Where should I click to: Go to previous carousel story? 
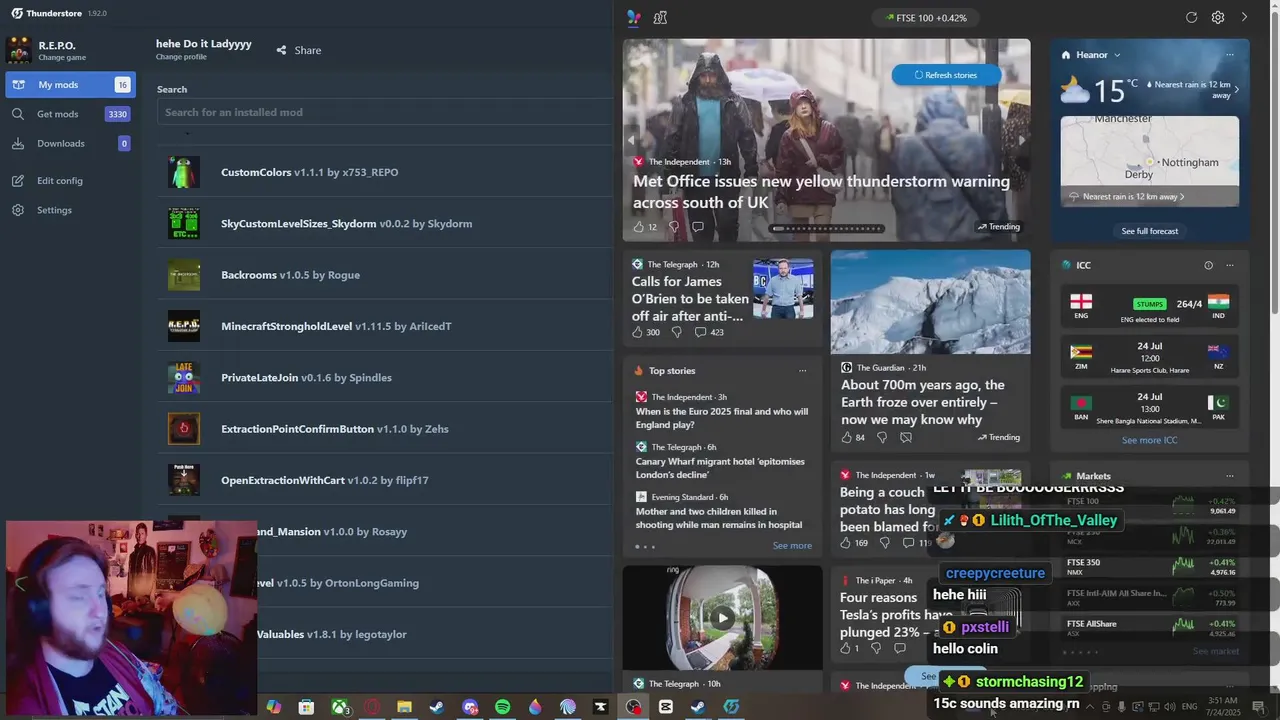tap(631, 140)
